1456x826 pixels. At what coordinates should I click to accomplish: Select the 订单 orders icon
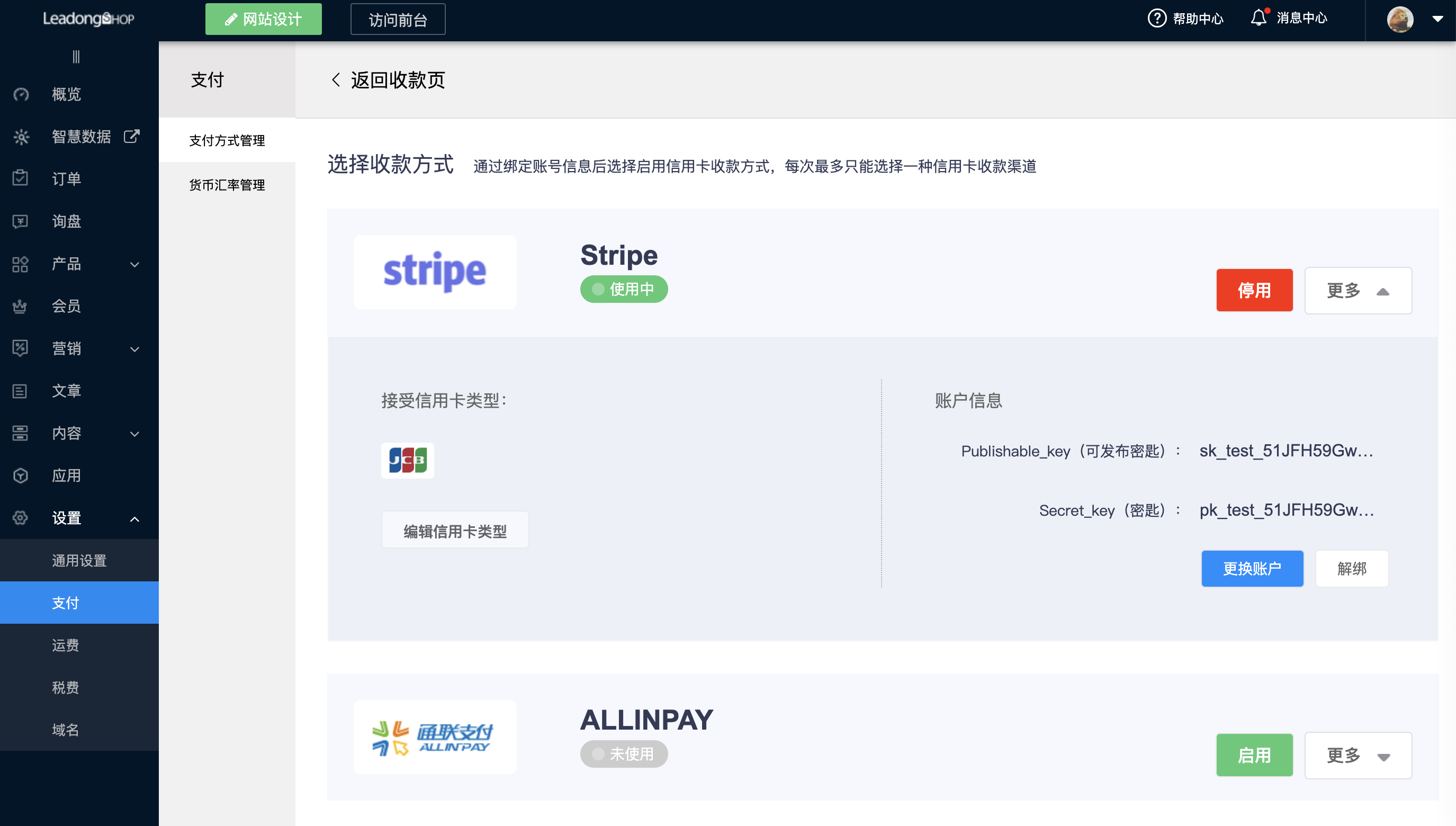[21, 179]
